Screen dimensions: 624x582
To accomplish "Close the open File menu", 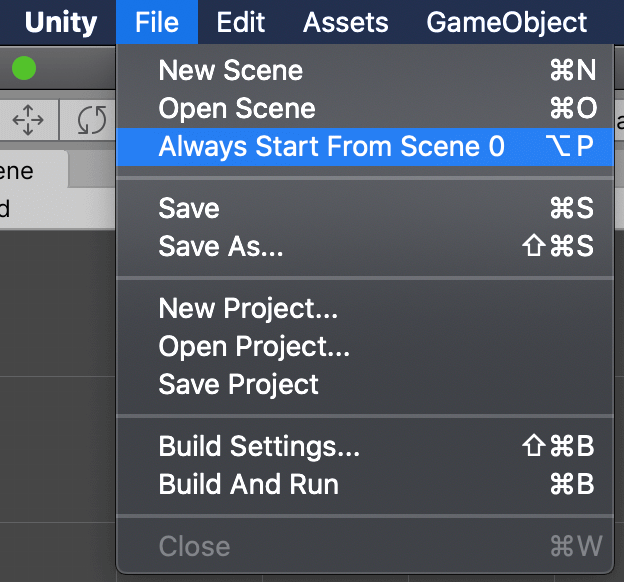I will point(157,22).
